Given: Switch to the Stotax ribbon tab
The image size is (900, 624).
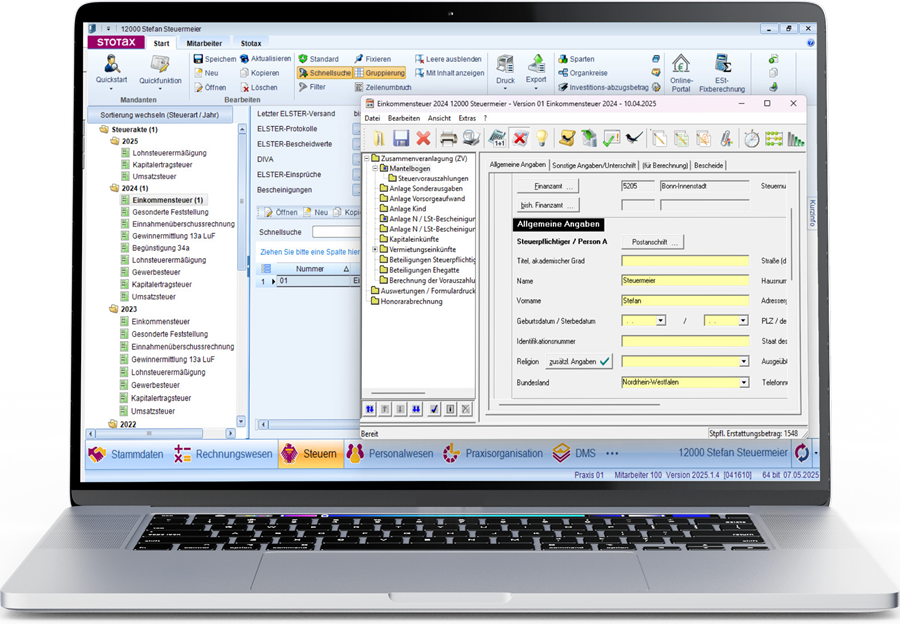Looking at the screenshot, I should coord(251,43).
